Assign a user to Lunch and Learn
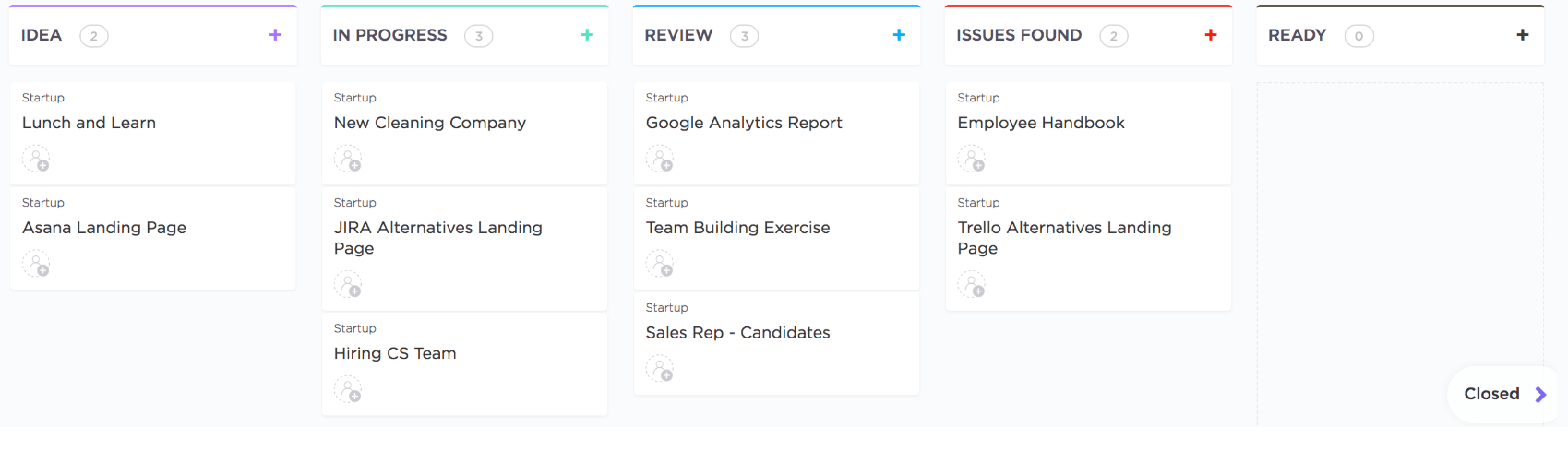 pos(36,160)
